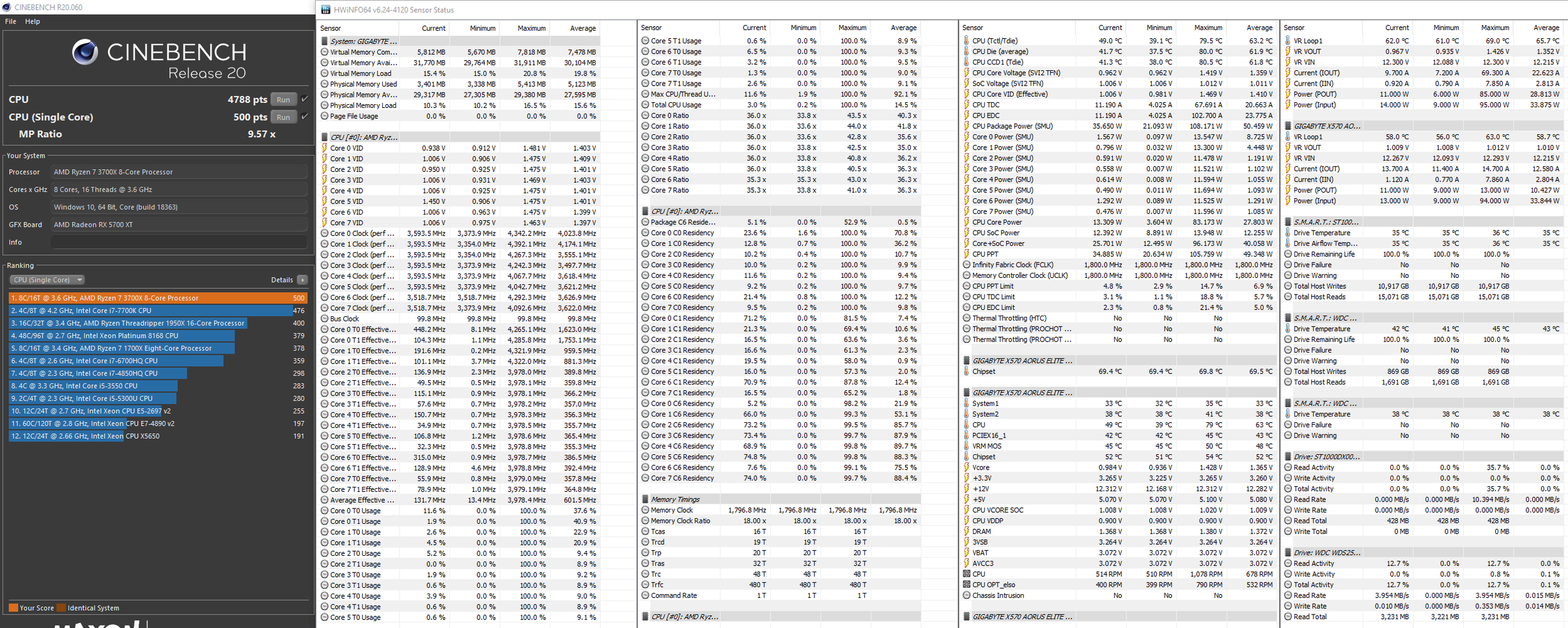This screenshot has width=1568, height=628.
Task: Click the thermometer icon beside CPU (Tctl/Tdie)
Action: tap(966, 41)
